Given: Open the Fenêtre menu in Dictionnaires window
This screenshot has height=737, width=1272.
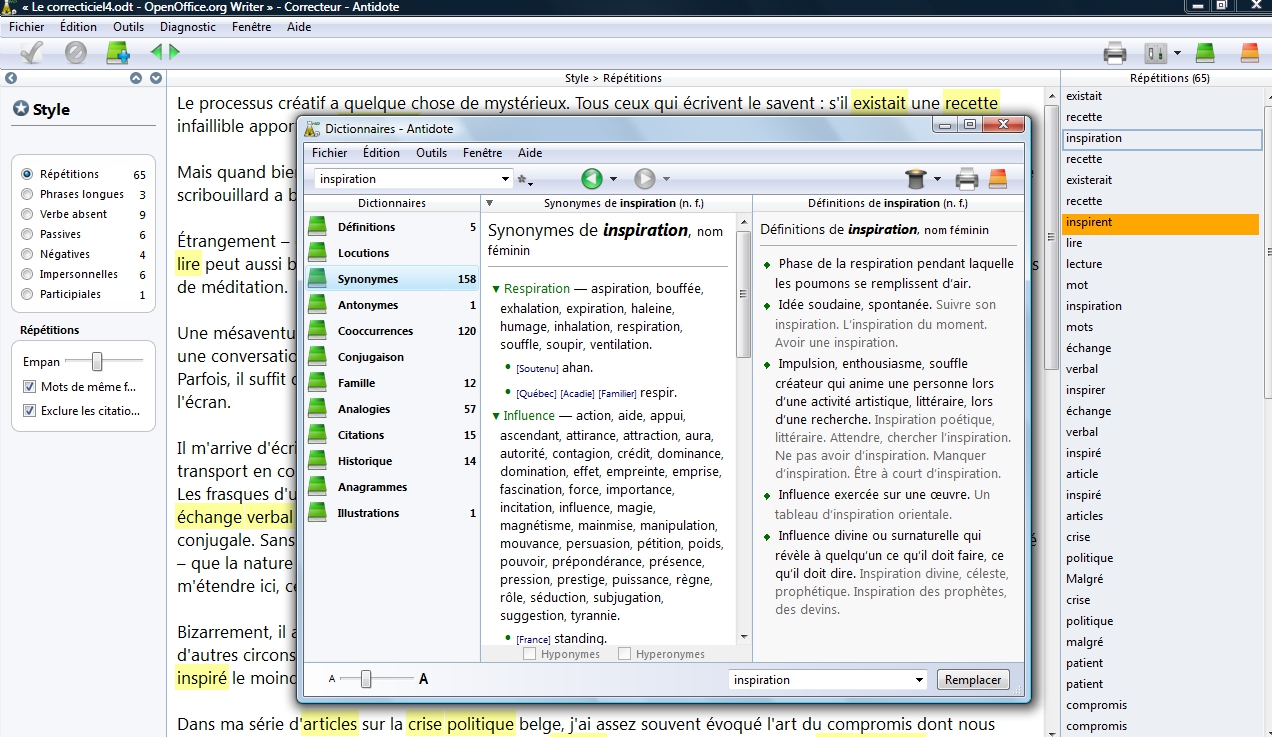Looking at the screenshot, I should (x=483, y=153).
